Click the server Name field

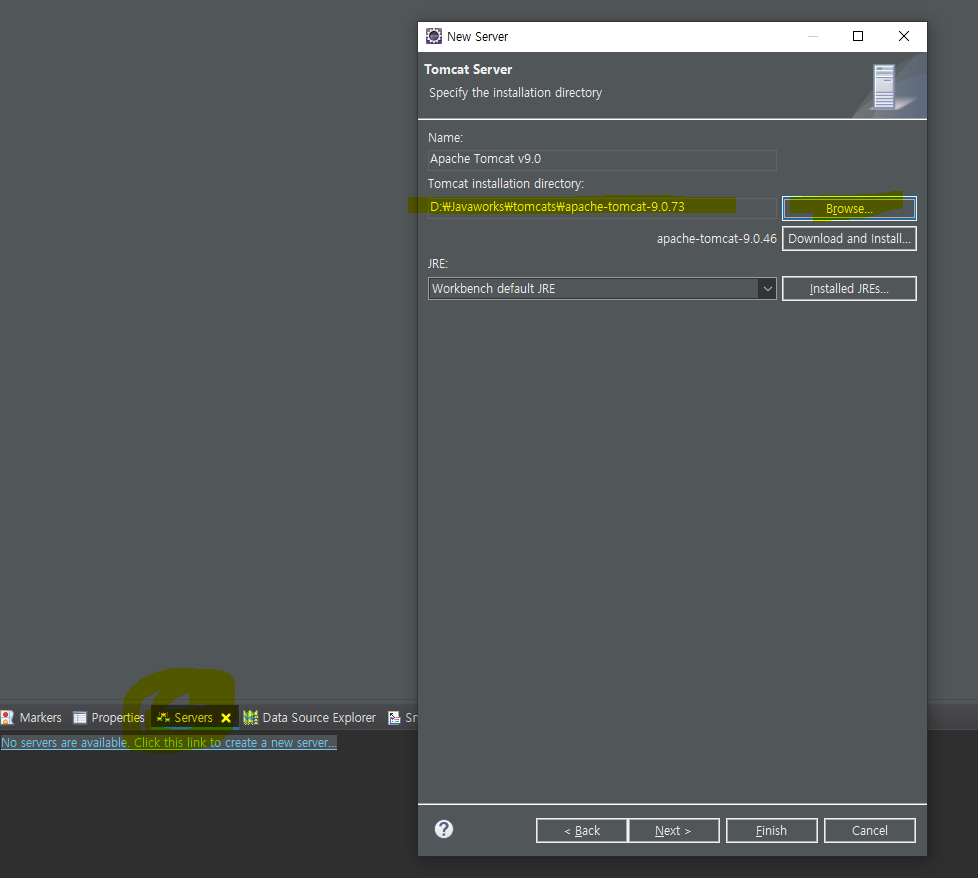(602, 160)
